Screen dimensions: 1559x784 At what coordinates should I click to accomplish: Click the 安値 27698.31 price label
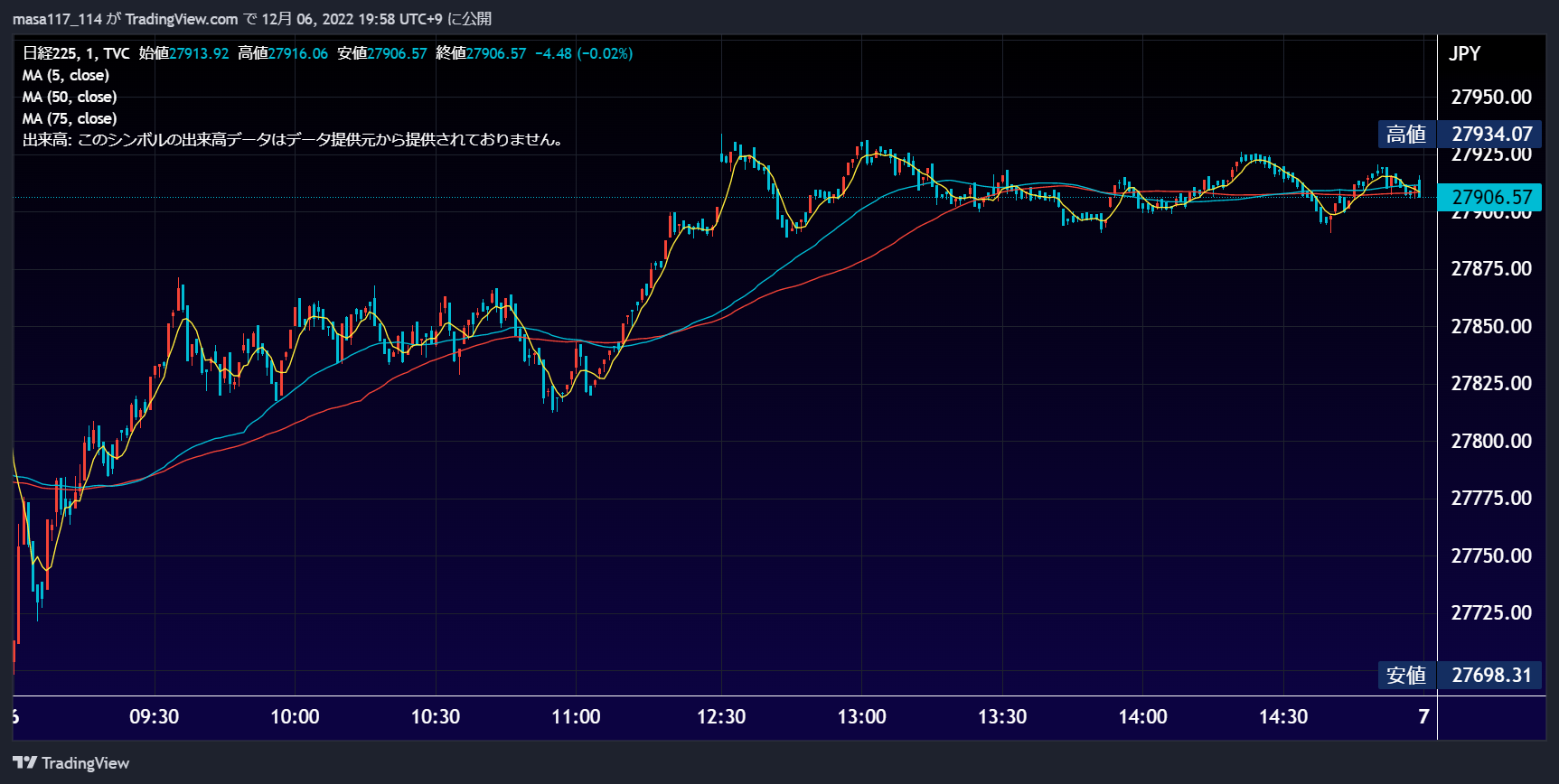click(x=1460, y=675)
